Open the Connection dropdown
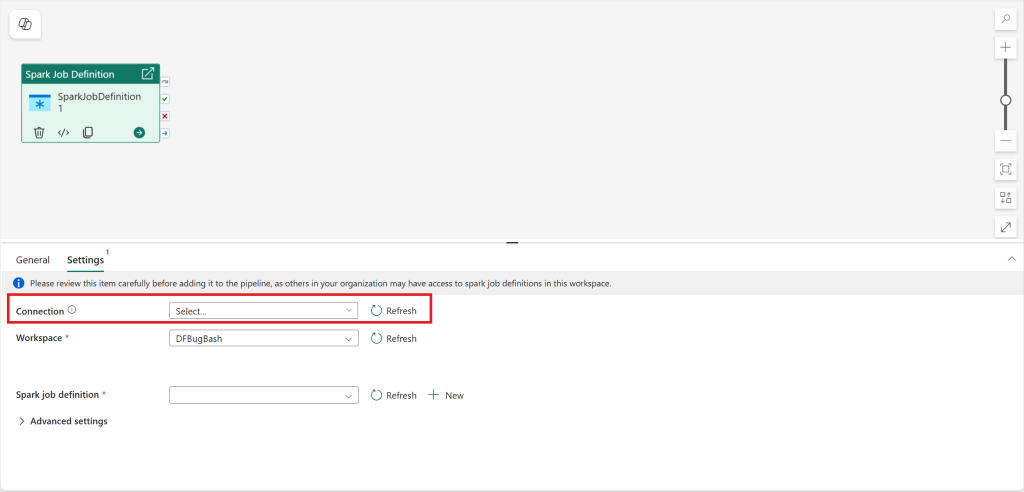Image resolution: width=1024 pixels, height=492 pixels. [264, 311]
